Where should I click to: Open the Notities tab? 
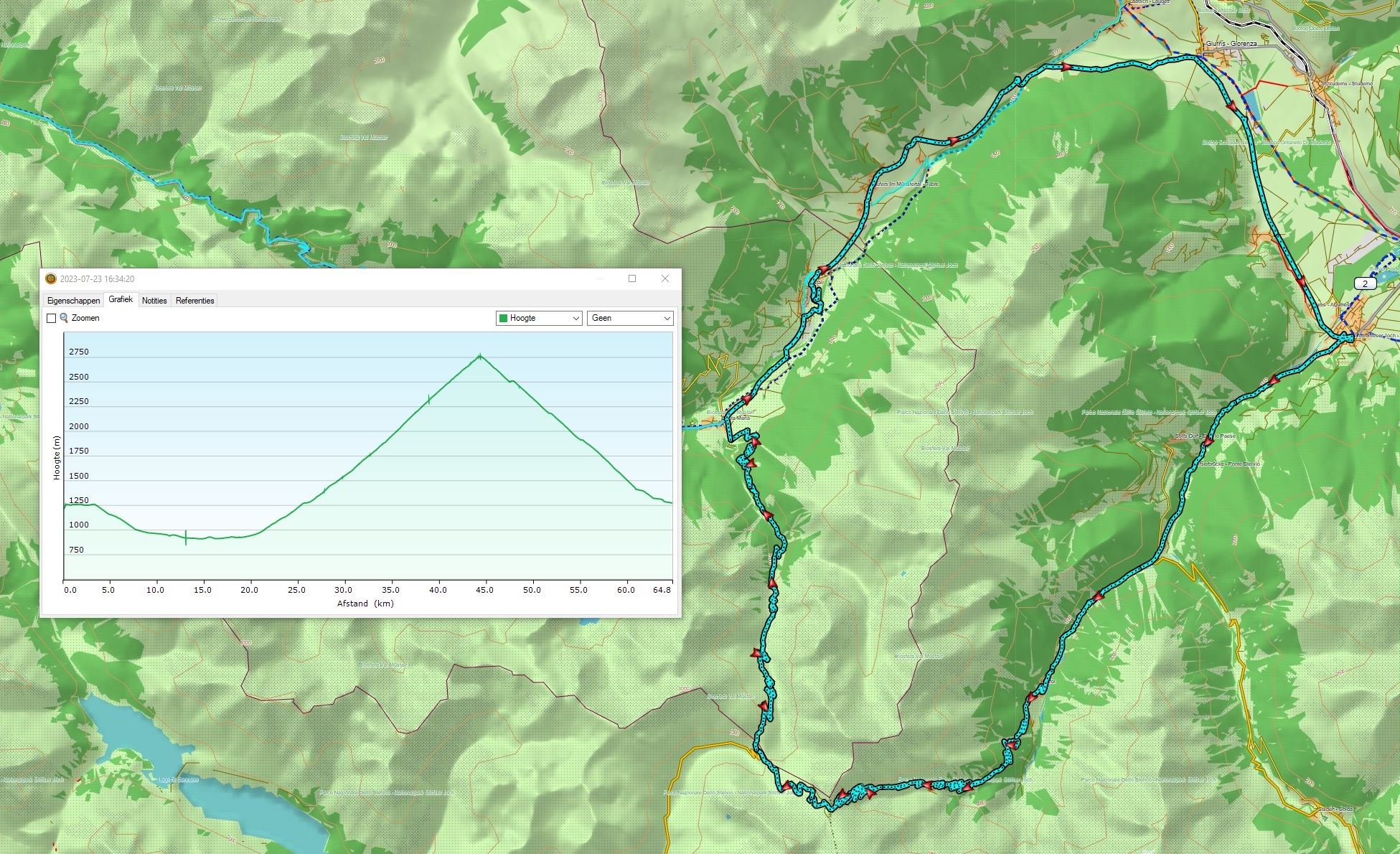(x=154, y=301)
